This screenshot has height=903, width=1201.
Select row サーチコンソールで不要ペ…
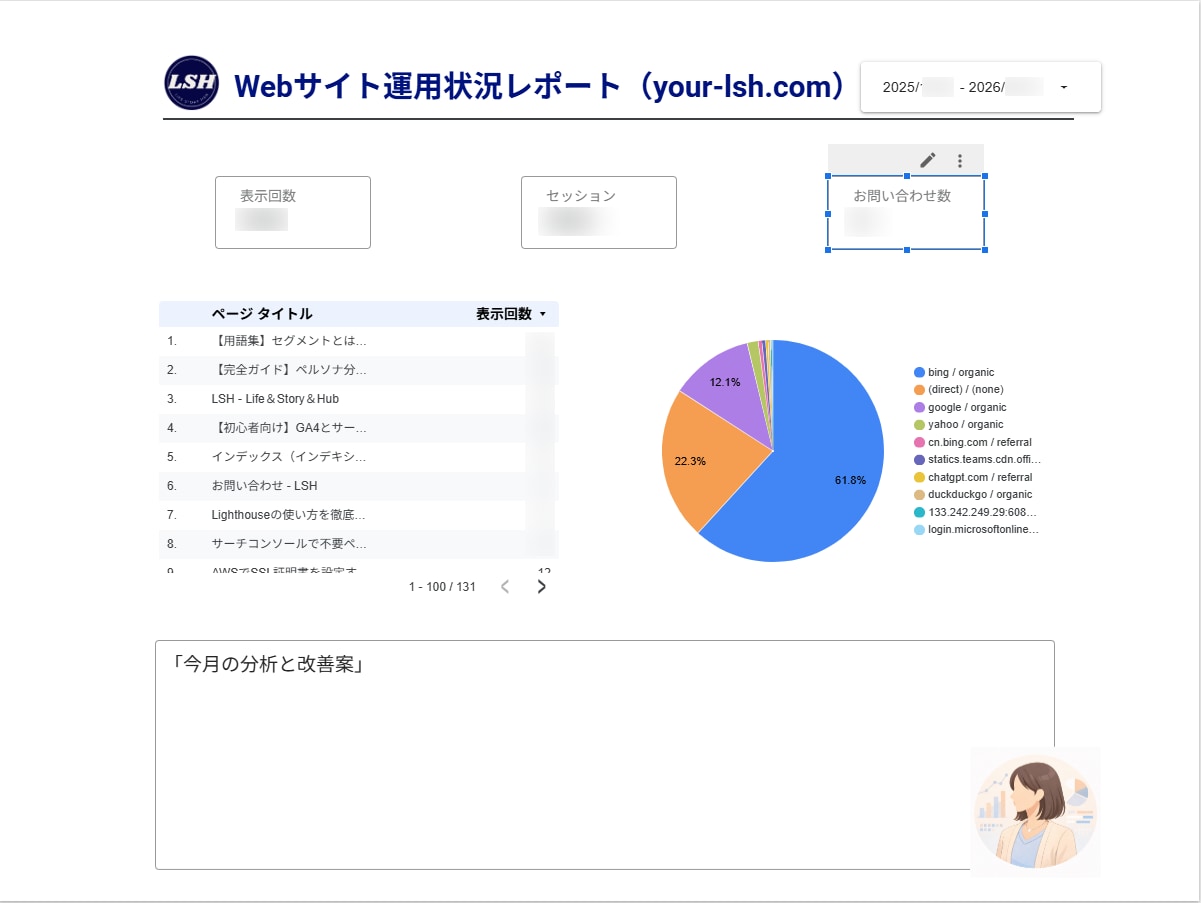pos(359,544)
